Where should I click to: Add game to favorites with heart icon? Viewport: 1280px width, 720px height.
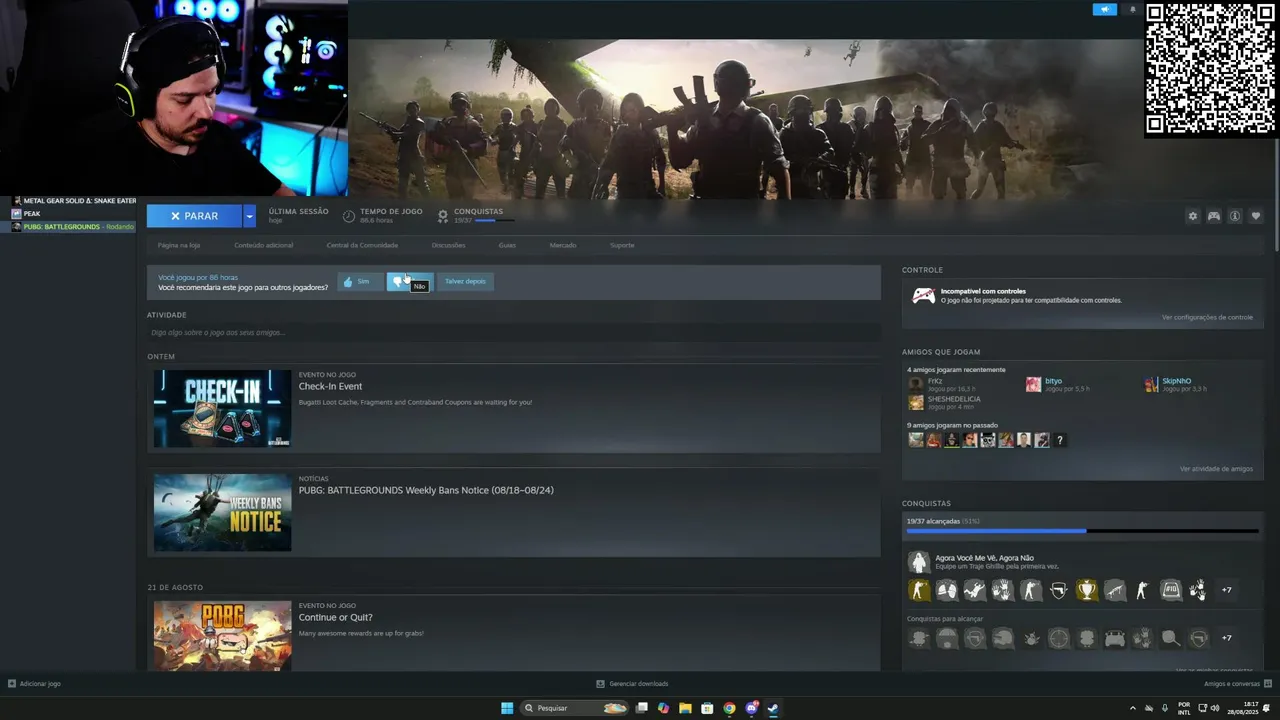(x=1256, y=216)
